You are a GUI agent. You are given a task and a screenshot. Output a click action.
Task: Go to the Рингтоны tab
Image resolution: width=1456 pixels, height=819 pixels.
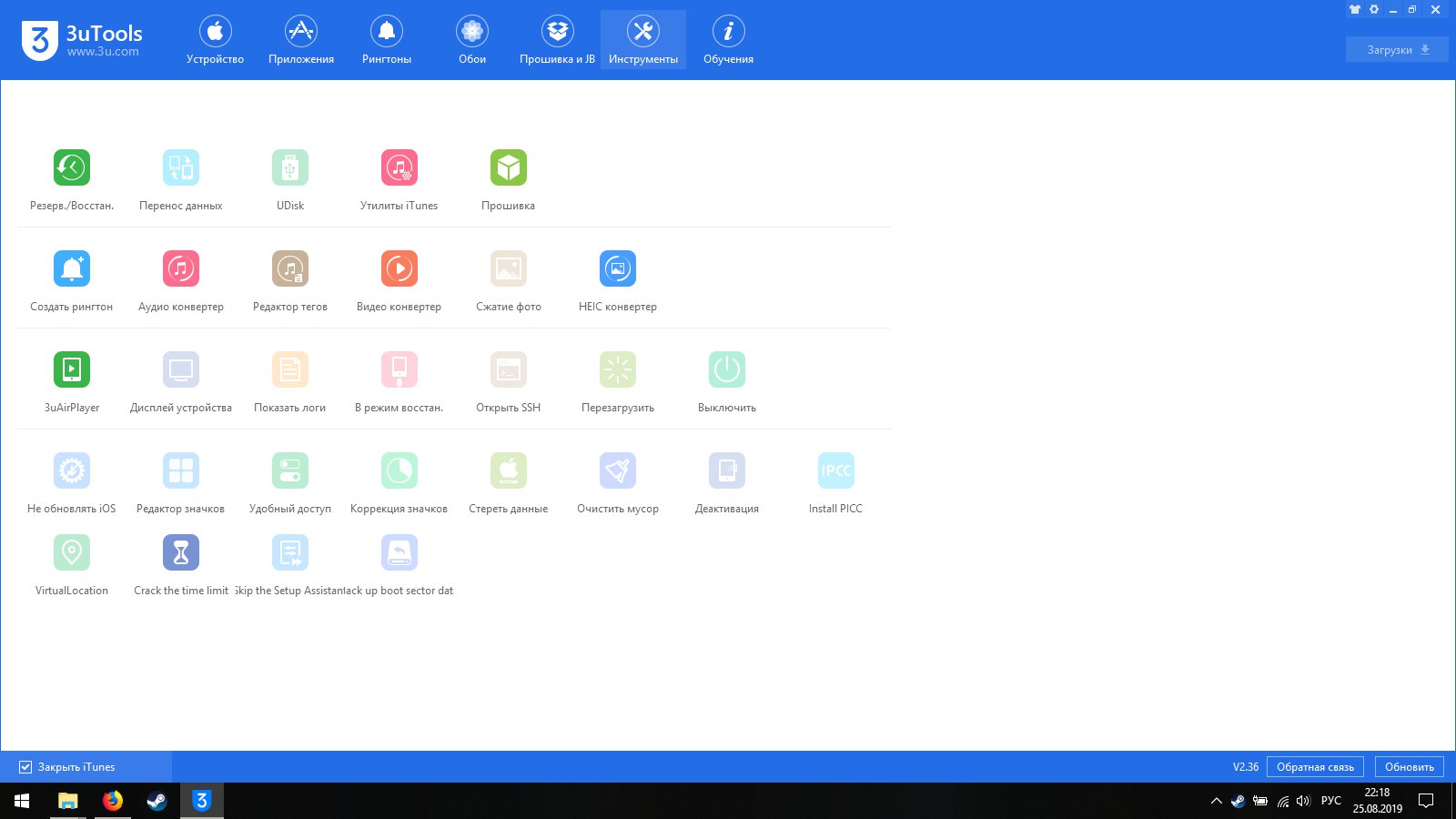click(387, 41)
